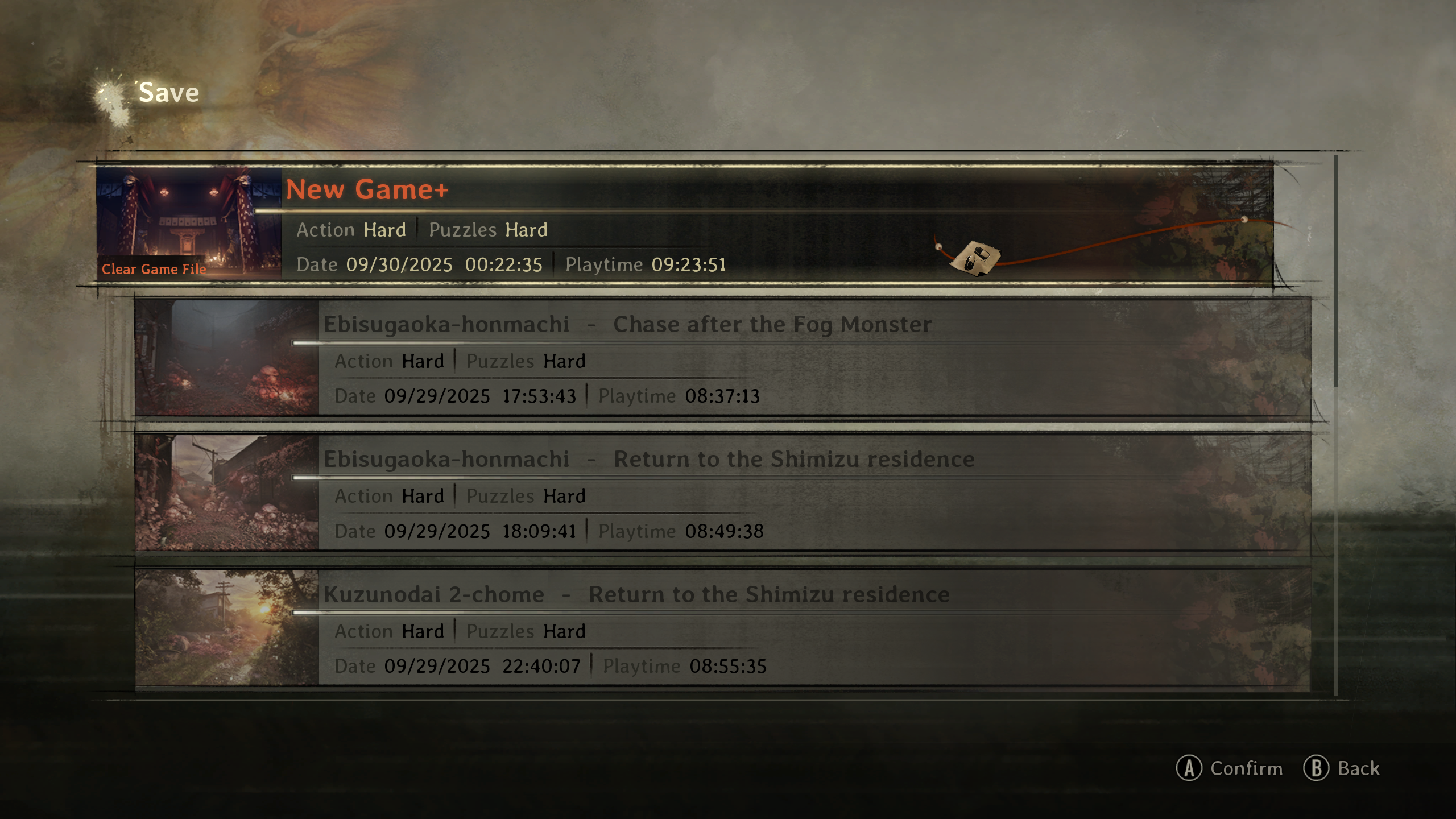Select Kuzunodai 2-chome save slot
The height and width of the screenshot is (819, 1456).
tap(723, 628)
